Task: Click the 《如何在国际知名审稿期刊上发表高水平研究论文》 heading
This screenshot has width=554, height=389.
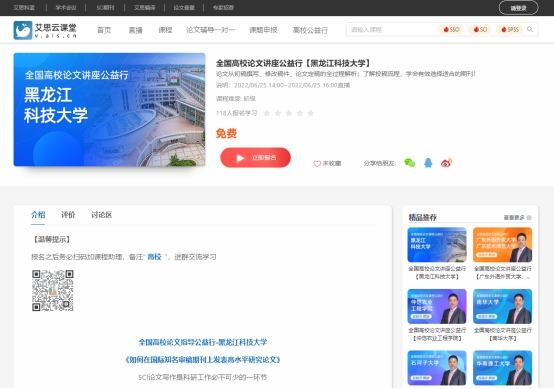Action: click(x=203, y=360)
